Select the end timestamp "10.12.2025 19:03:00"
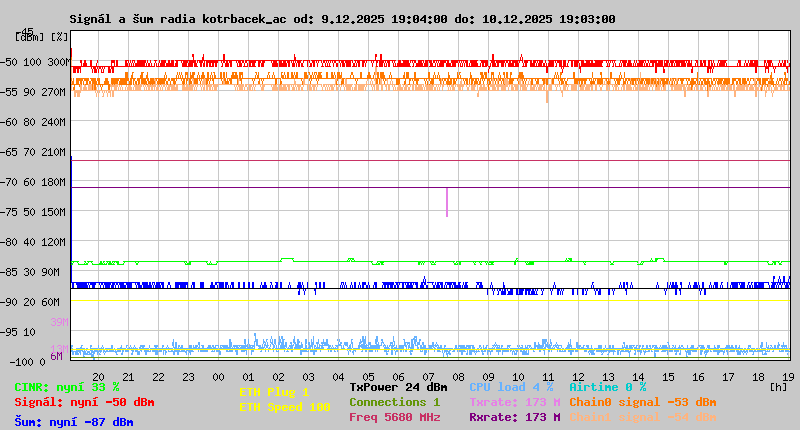The width and height of the screenshot is (800, 430). (549, 19)
